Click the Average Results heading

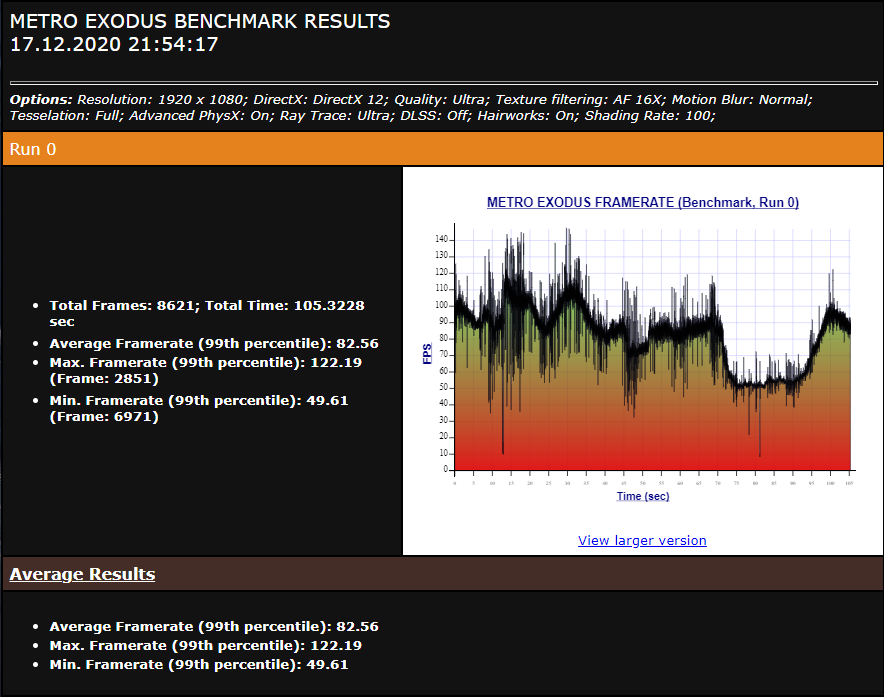coord(82,574)
